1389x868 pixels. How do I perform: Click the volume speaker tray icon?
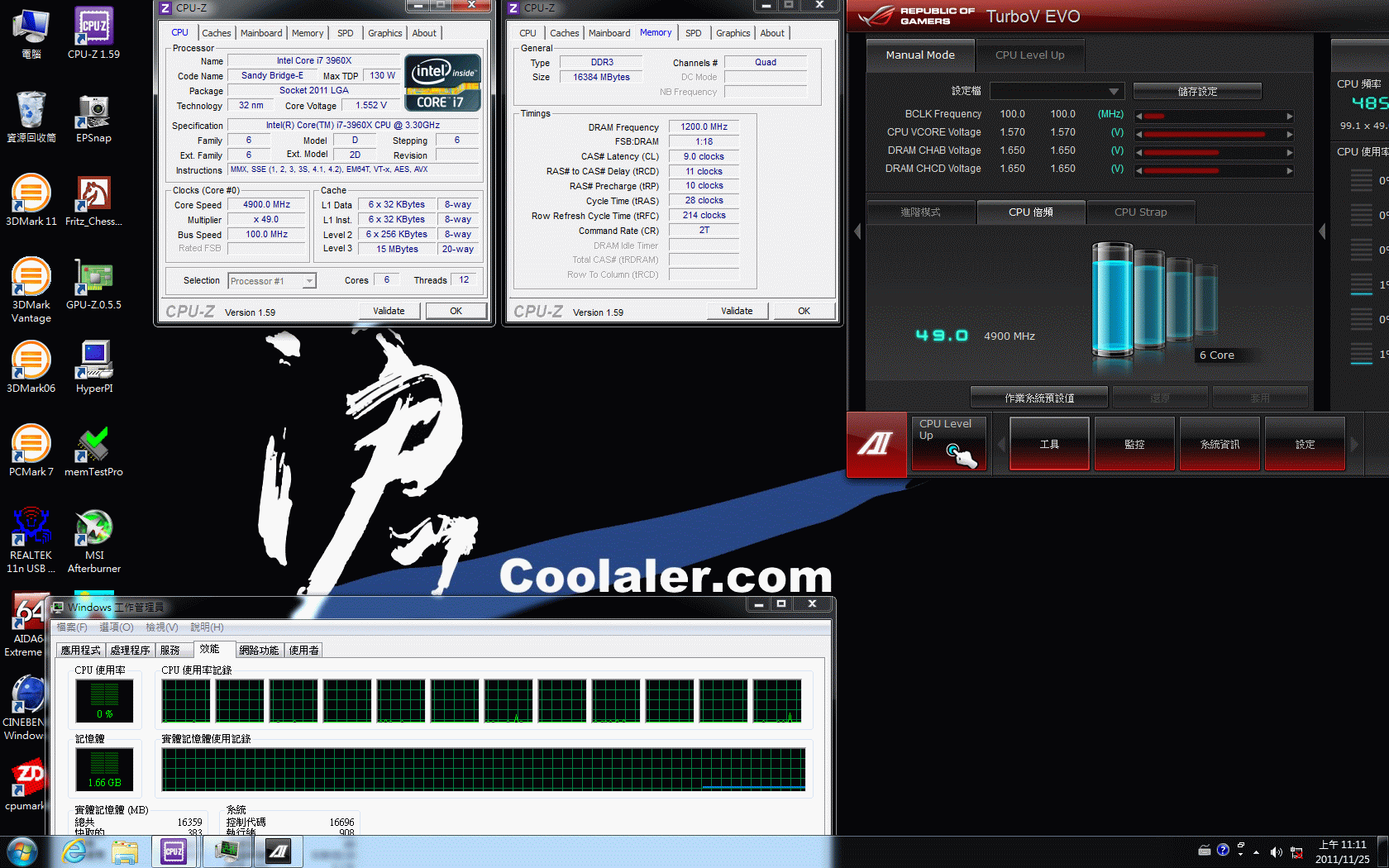click(x=1276, y=851)
